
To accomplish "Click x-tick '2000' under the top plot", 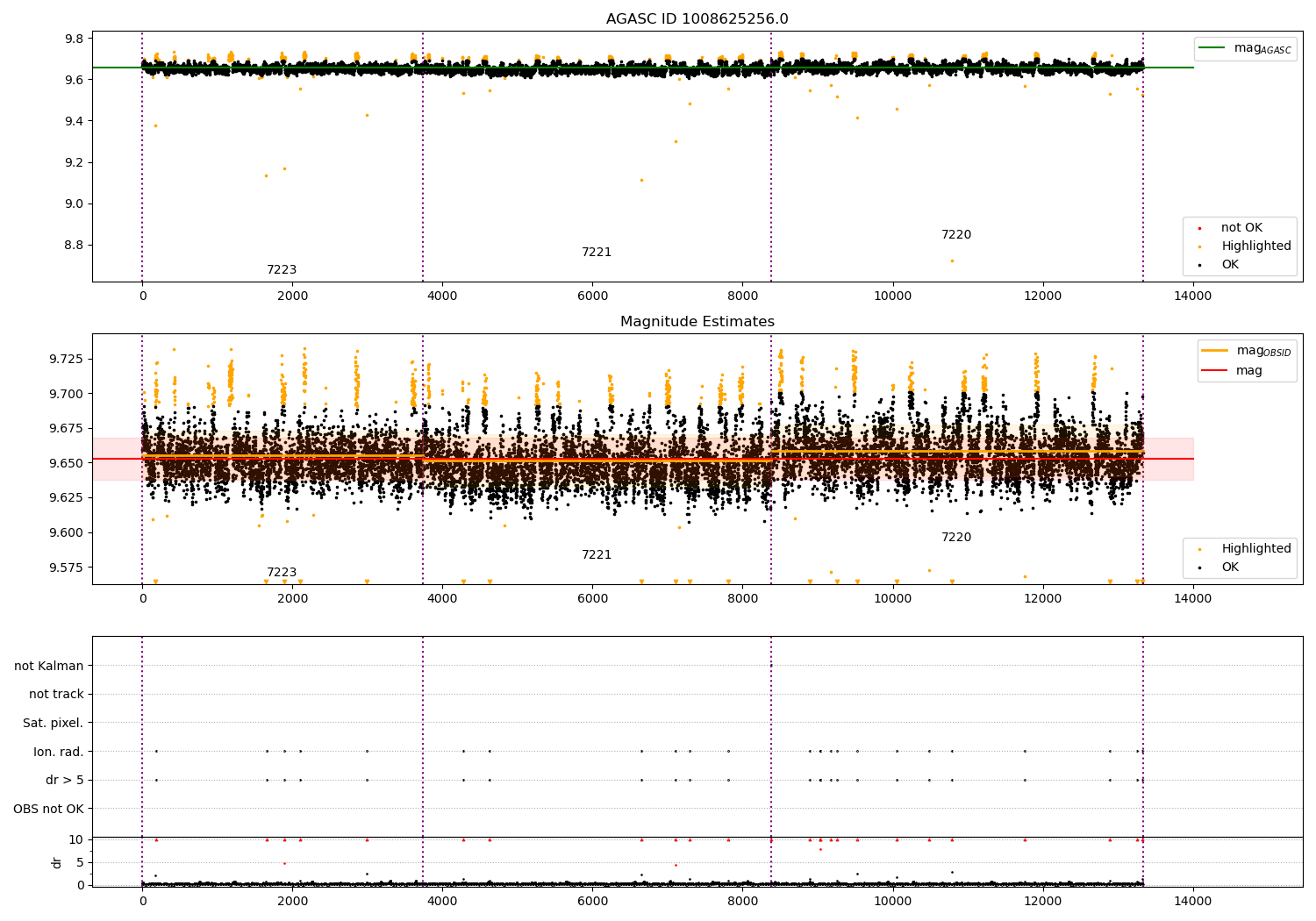I will pos(292,296).
